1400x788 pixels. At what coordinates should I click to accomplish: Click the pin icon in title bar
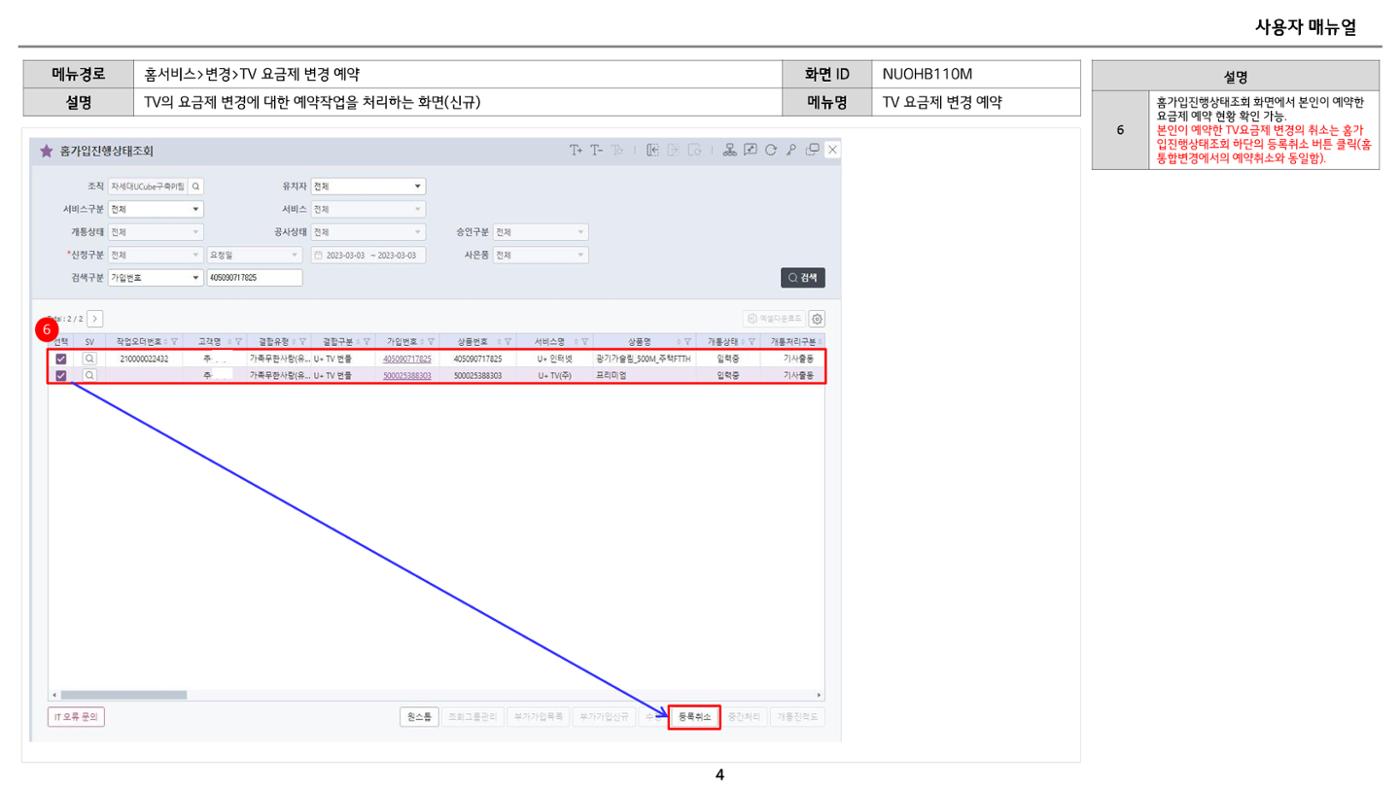click(791, 150)
